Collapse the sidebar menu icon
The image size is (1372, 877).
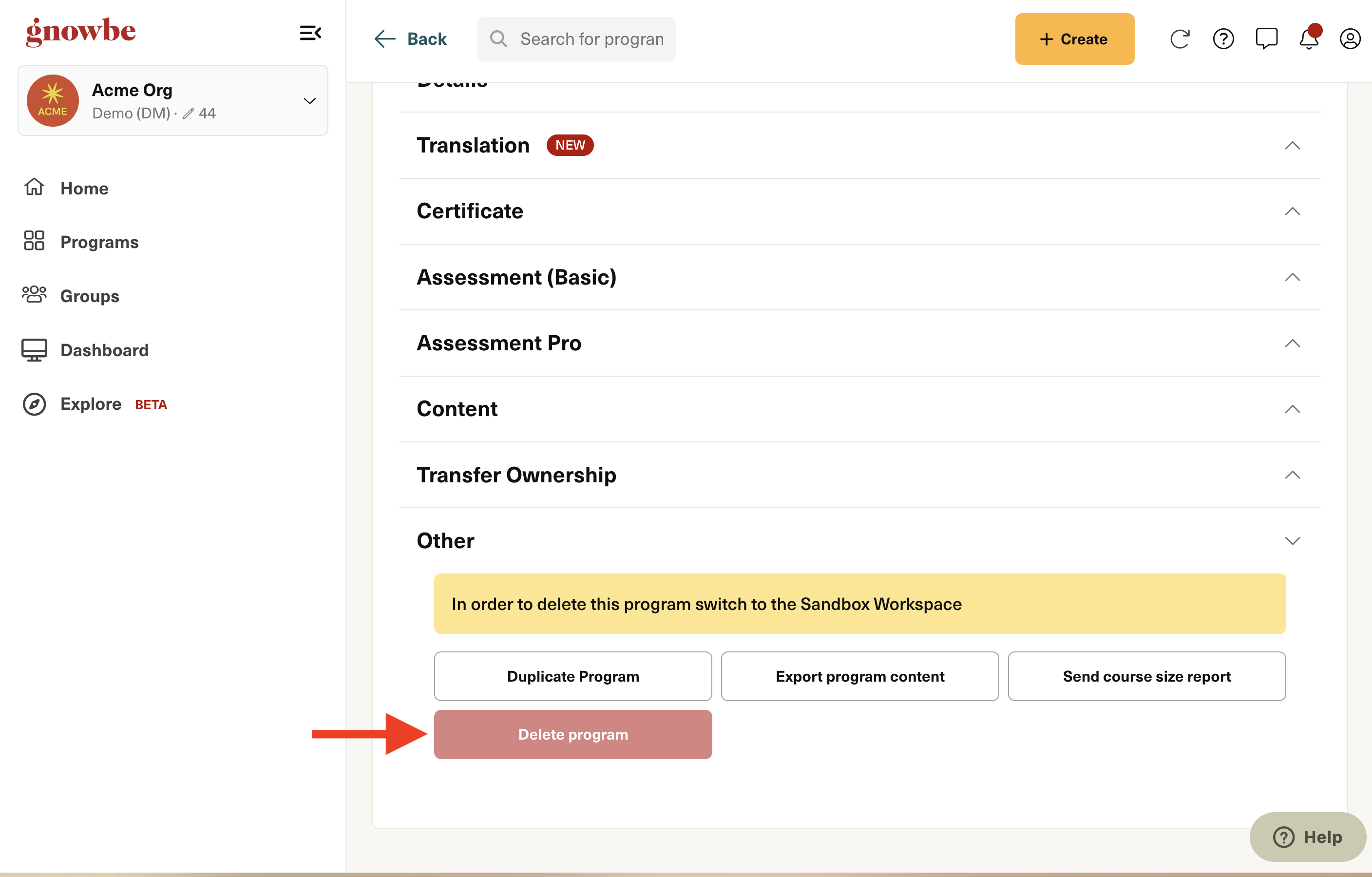coord(310,33)
